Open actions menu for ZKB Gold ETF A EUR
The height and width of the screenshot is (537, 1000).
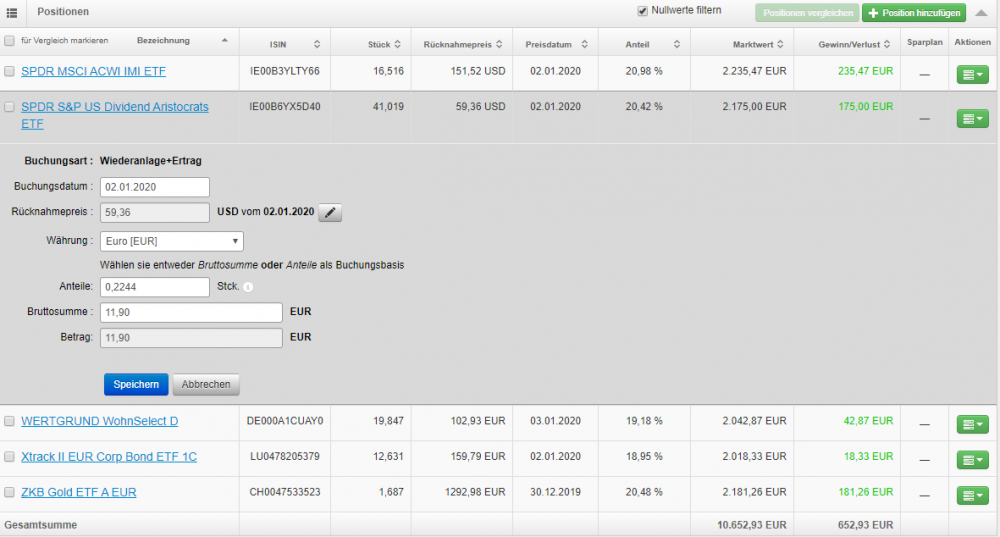tap(972, 496)
